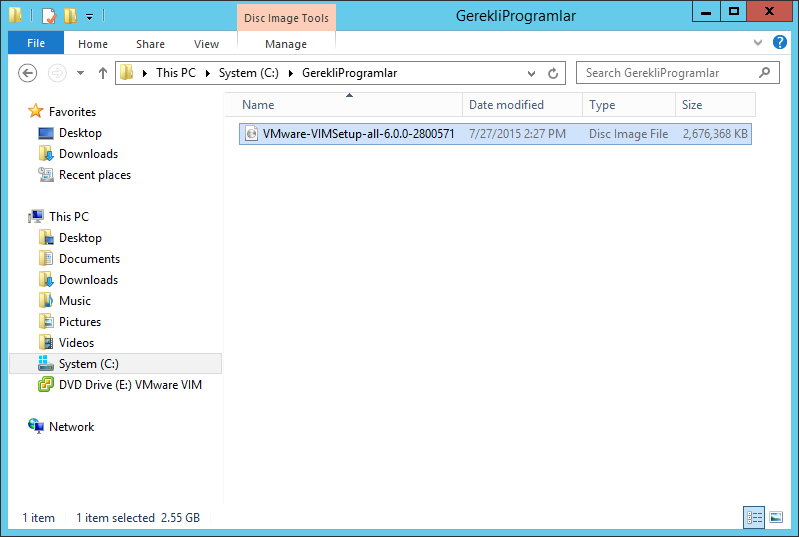Sort files by the Name column header

pyautogui.click(x=344, y=104)
